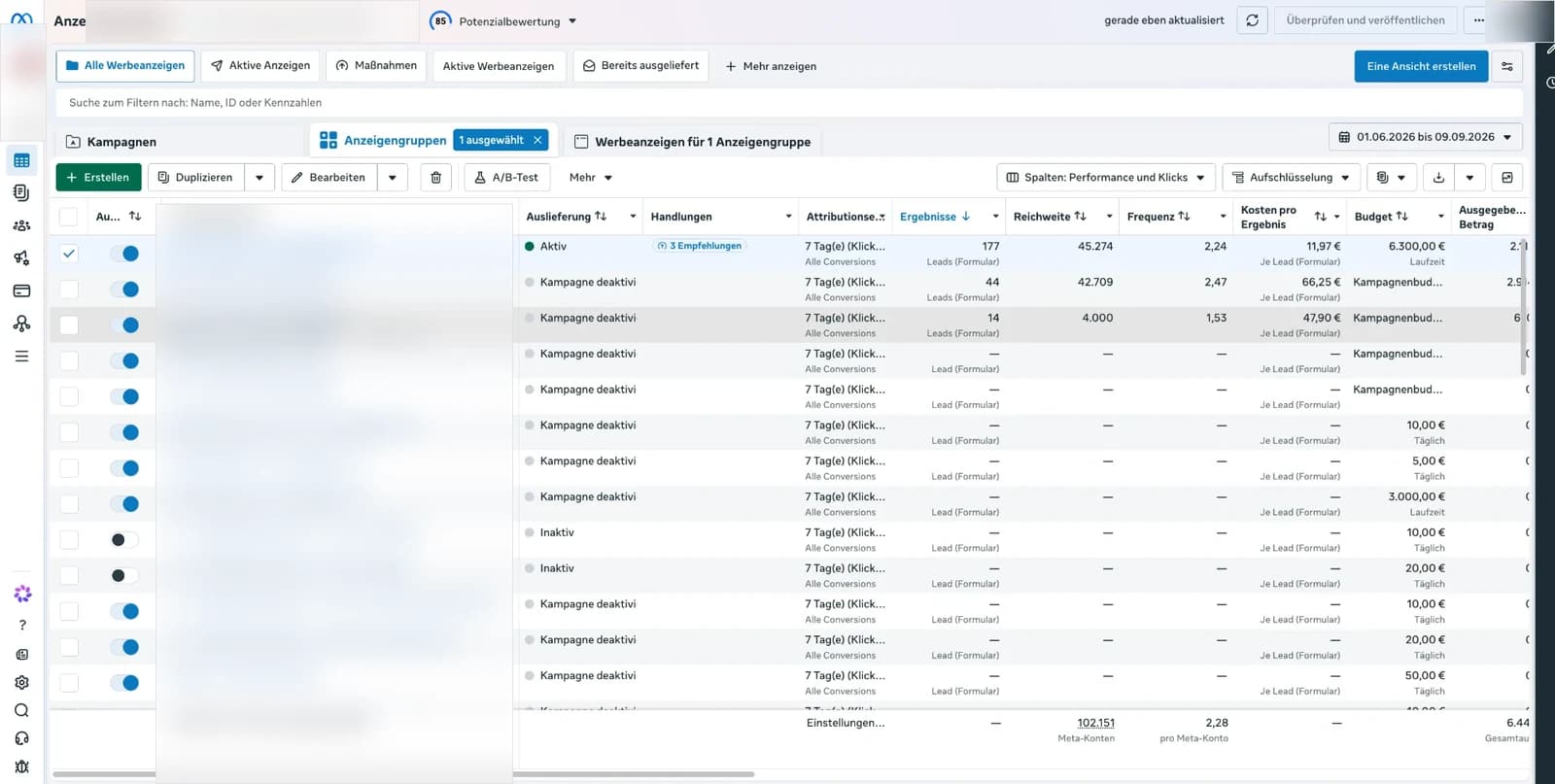Tick the checkbox in the 5,00 € budget row
The image size is (1555, 784).
click(x=69, y=468)
